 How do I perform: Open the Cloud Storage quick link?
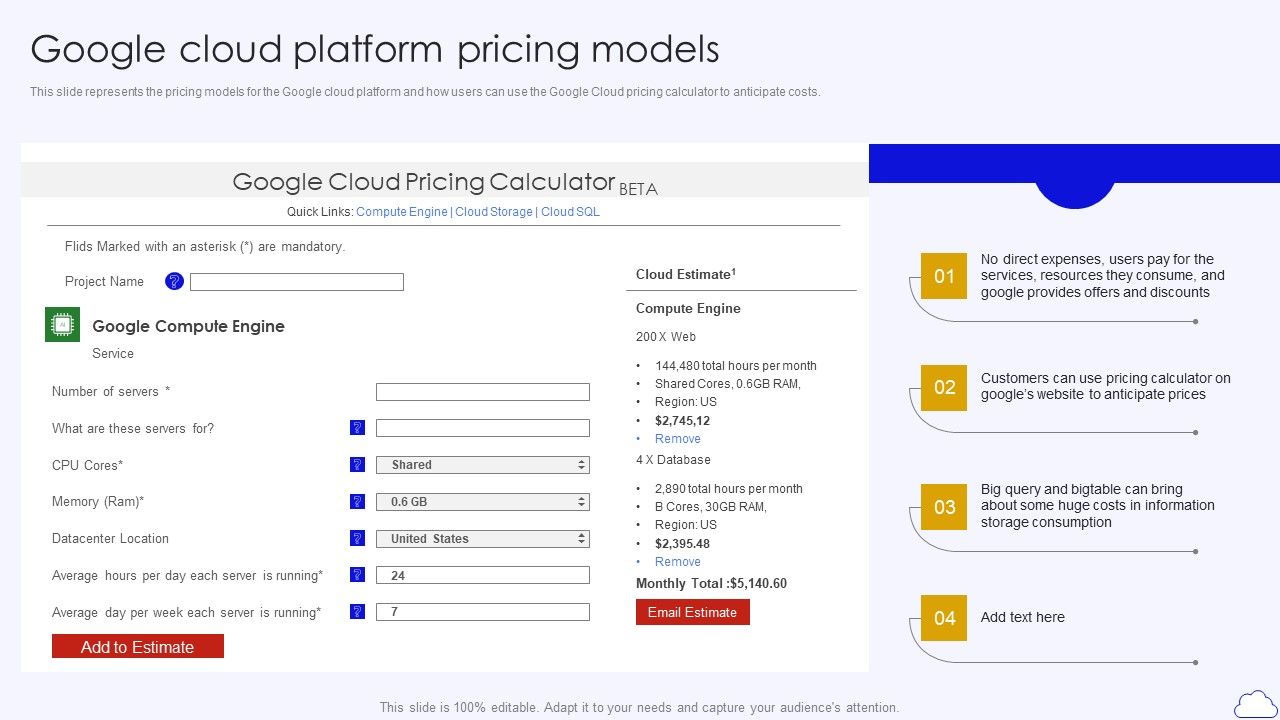pos(494,212)
